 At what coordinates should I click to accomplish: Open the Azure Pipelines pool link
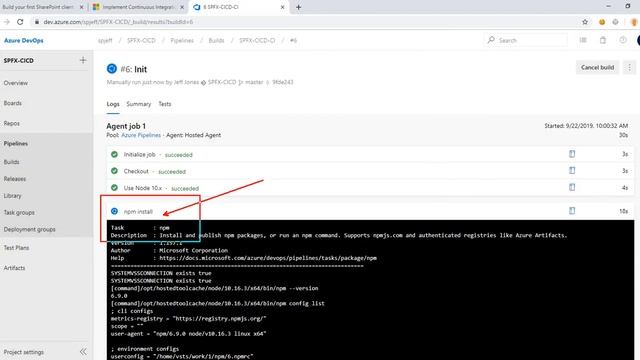click(141, 135)
